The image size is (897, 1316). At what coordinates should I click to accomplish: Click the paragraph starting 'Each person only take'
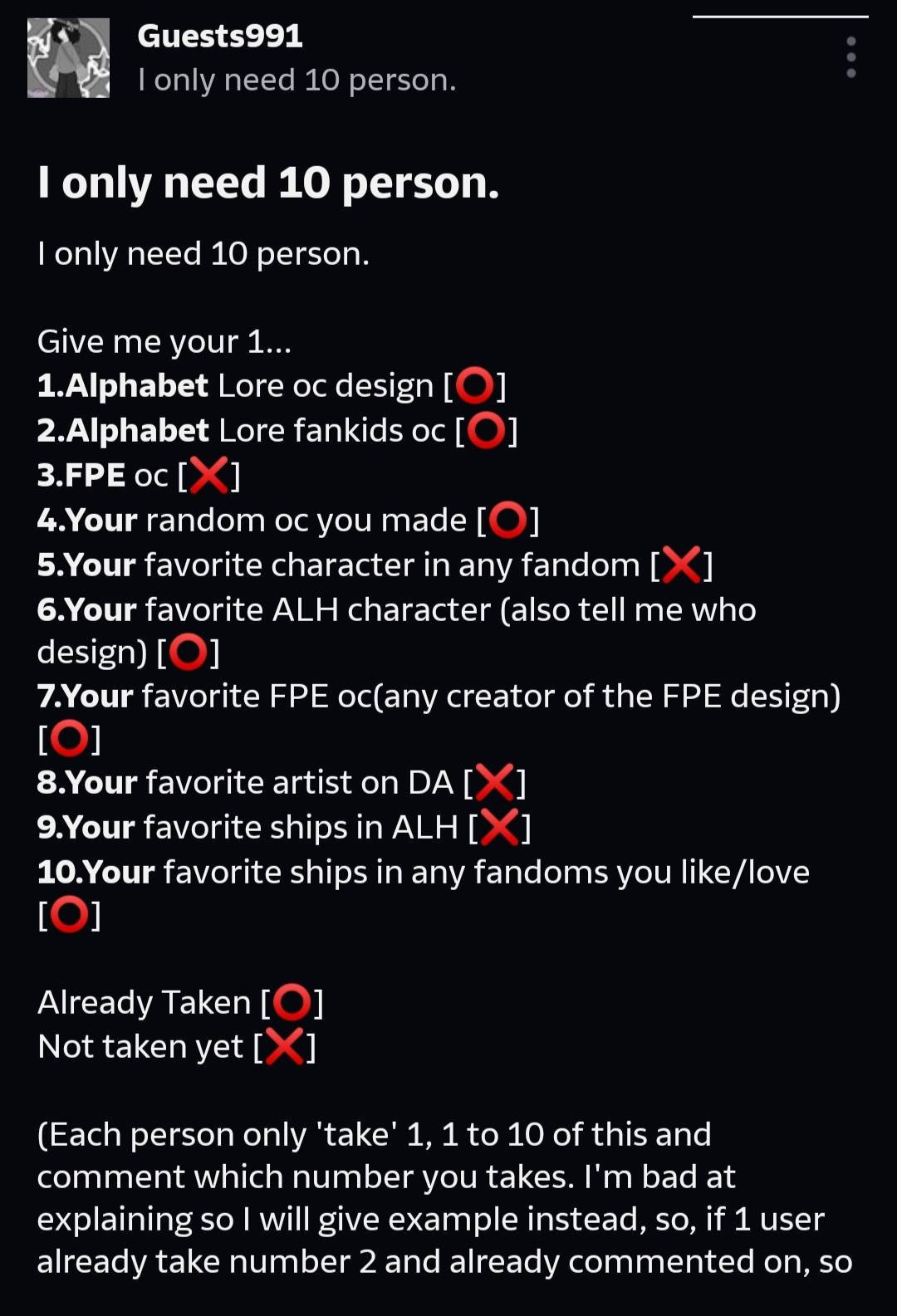click(x=444, y=1197)
